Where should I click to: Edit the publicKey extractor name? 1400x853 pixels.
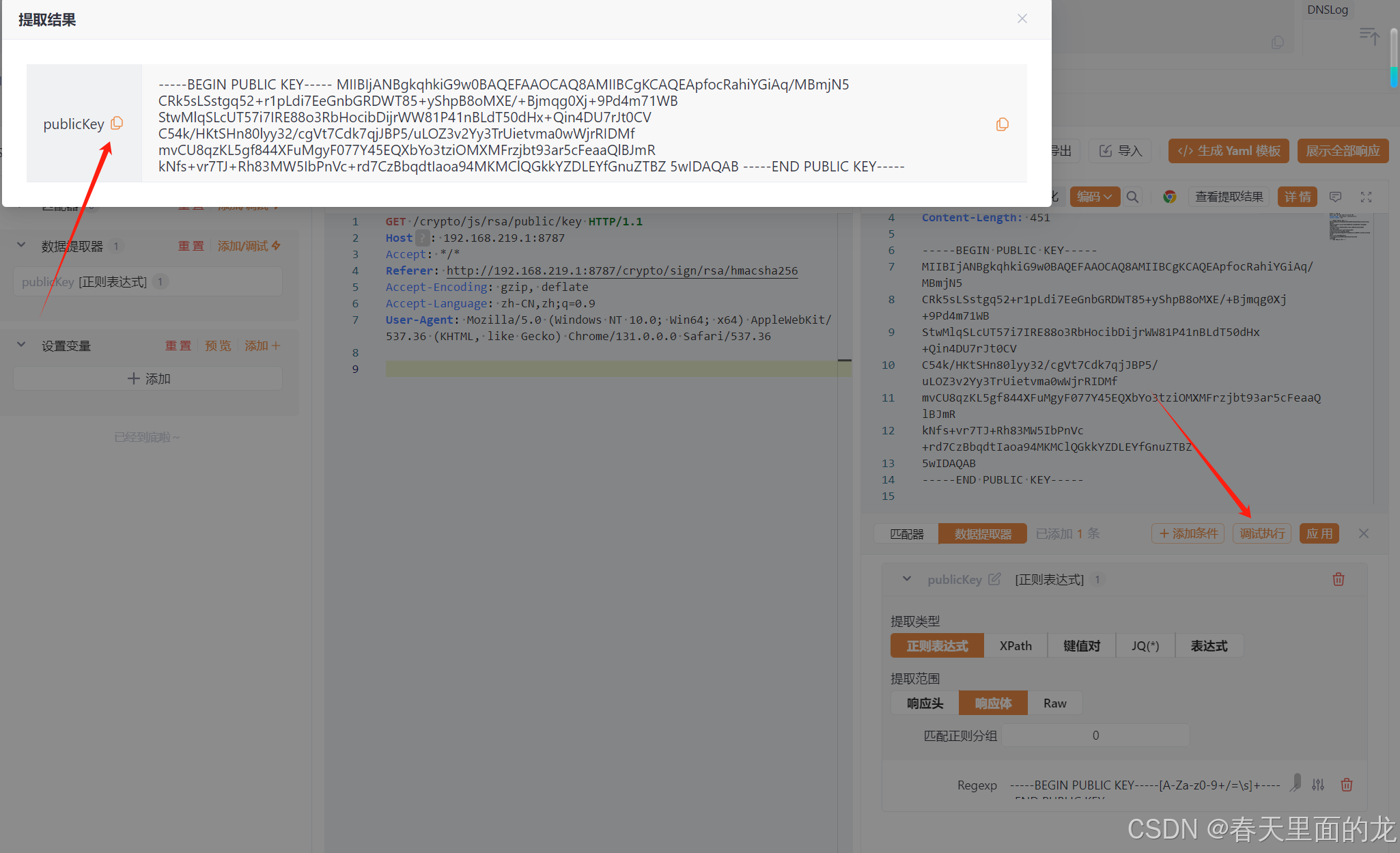[994, 579]
